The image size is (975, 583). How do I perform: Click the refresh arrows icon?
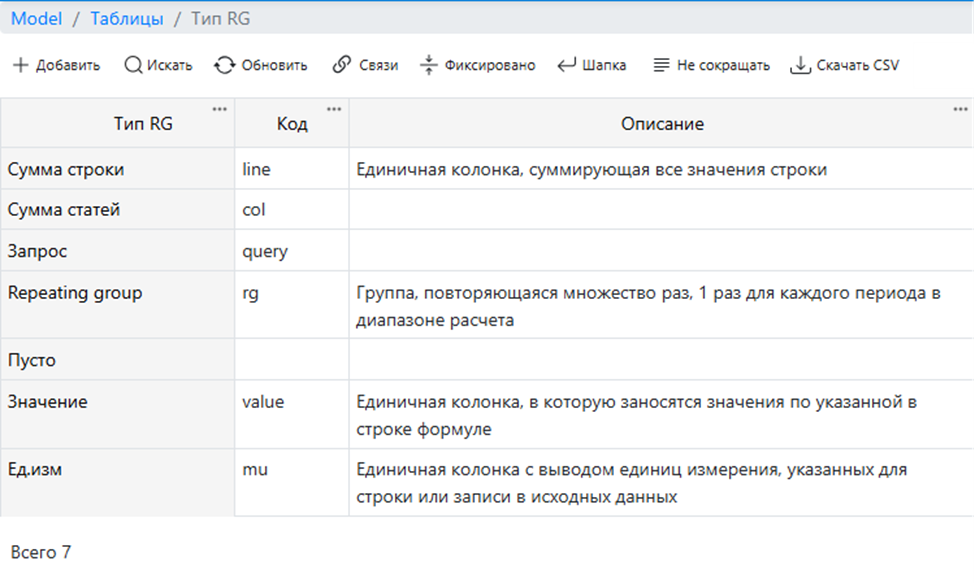click(224, 66)
